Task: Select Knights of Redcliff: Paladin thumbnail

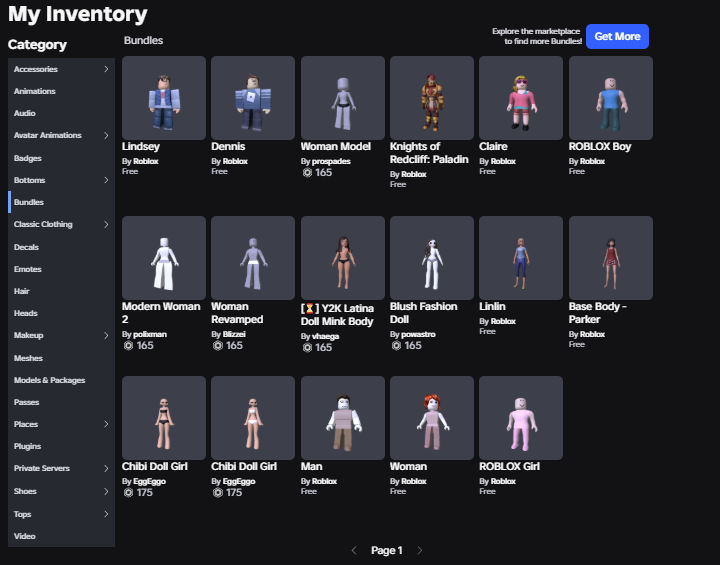Action: (432, 98)
